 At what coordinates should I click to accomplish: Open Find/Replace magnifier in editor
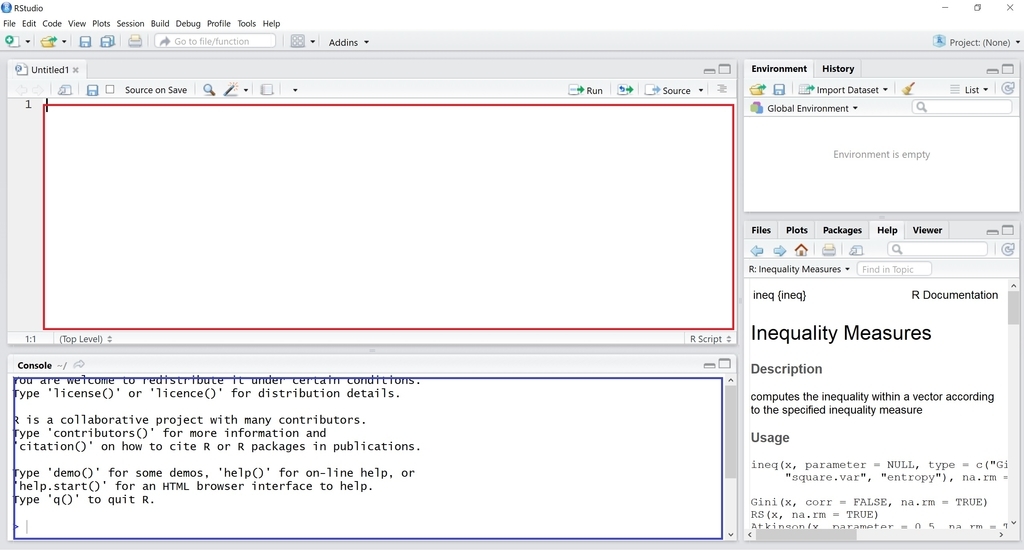pos(209,90)
